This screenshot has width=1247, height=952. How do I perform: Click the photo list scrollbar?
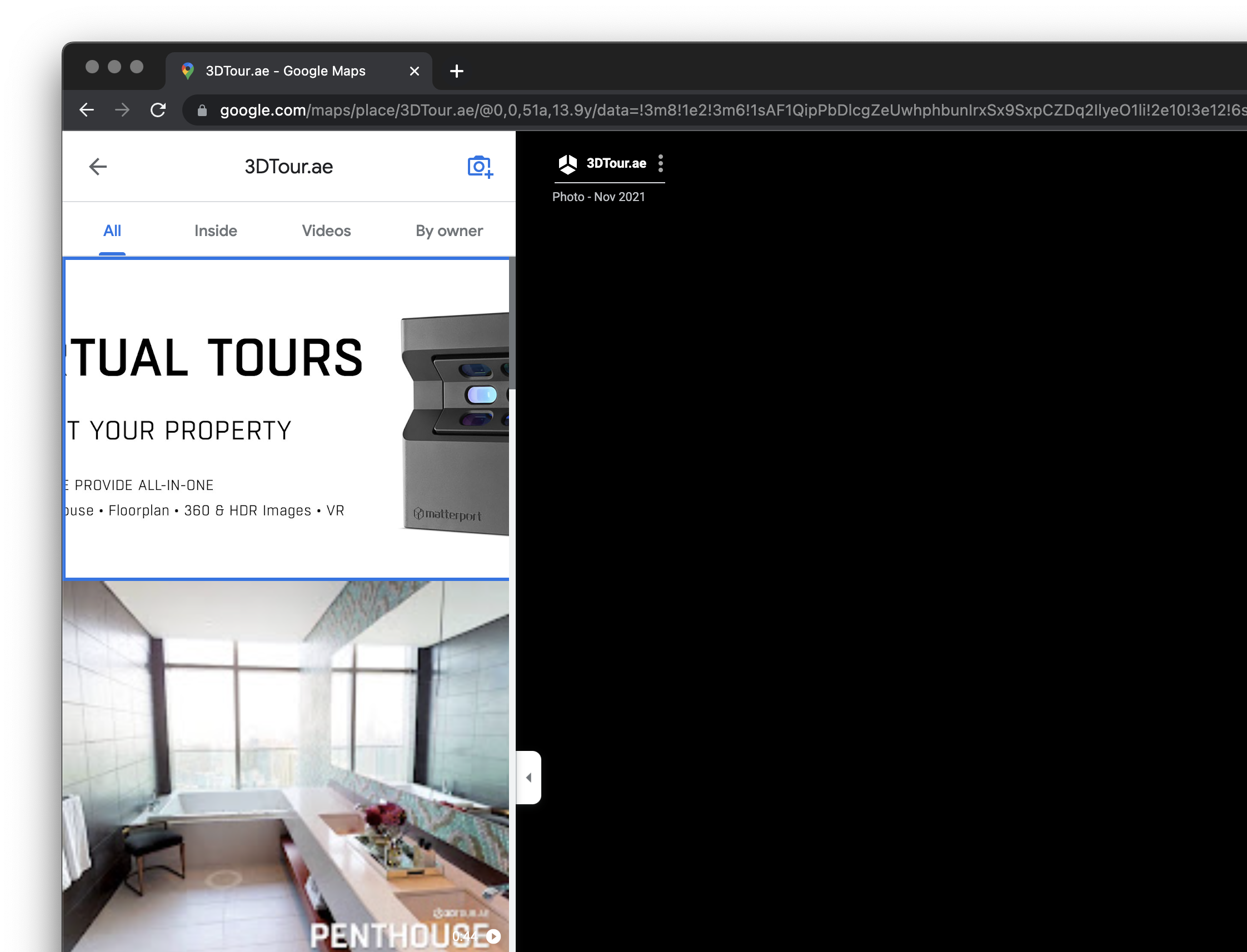pos(512,323)
